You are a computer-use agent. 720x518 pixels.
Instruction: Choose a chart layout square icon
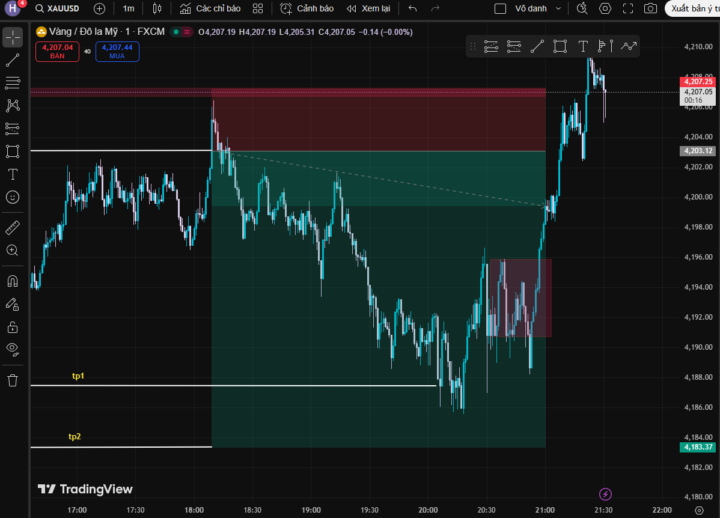[500, 9]
